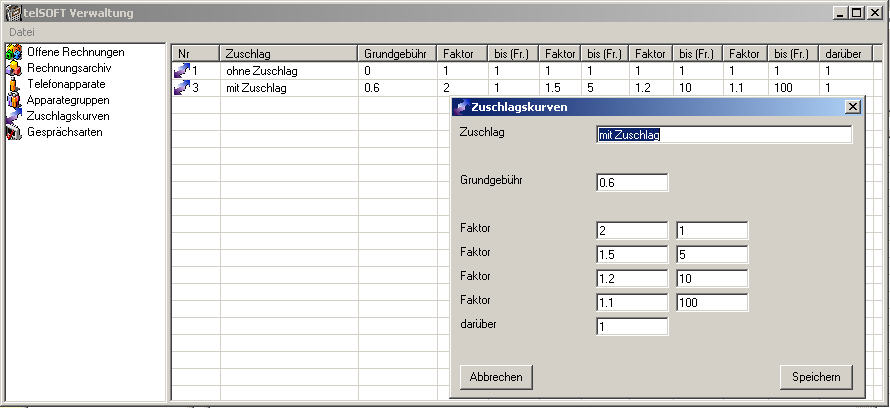This screenshot has width=890, height=408.
Task: Maximize the telSOFT Verwaltung window
Action: click(857, 12)
